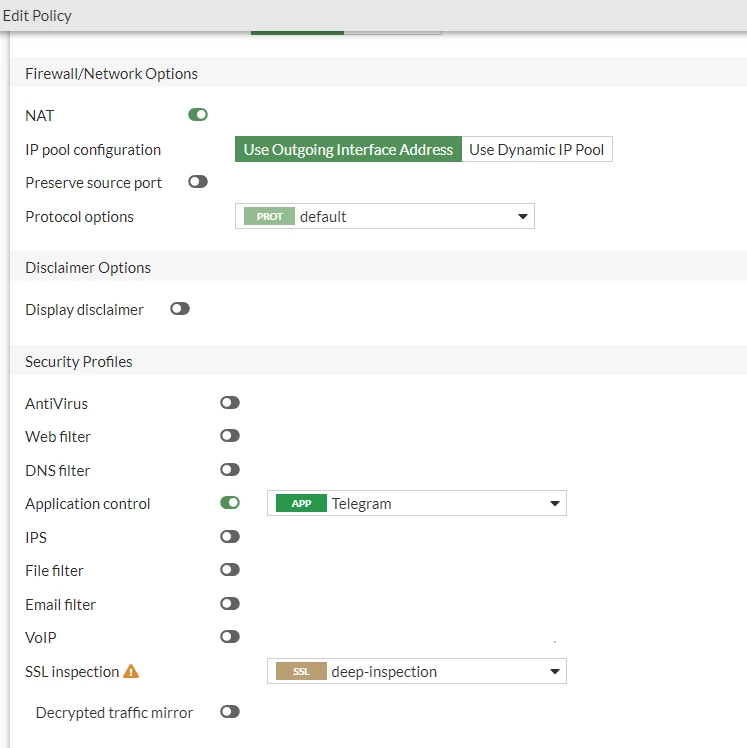This screenshot has width=747, height=748.
Task: Switch on Web filter toggle
Action: tap(230, 436)
